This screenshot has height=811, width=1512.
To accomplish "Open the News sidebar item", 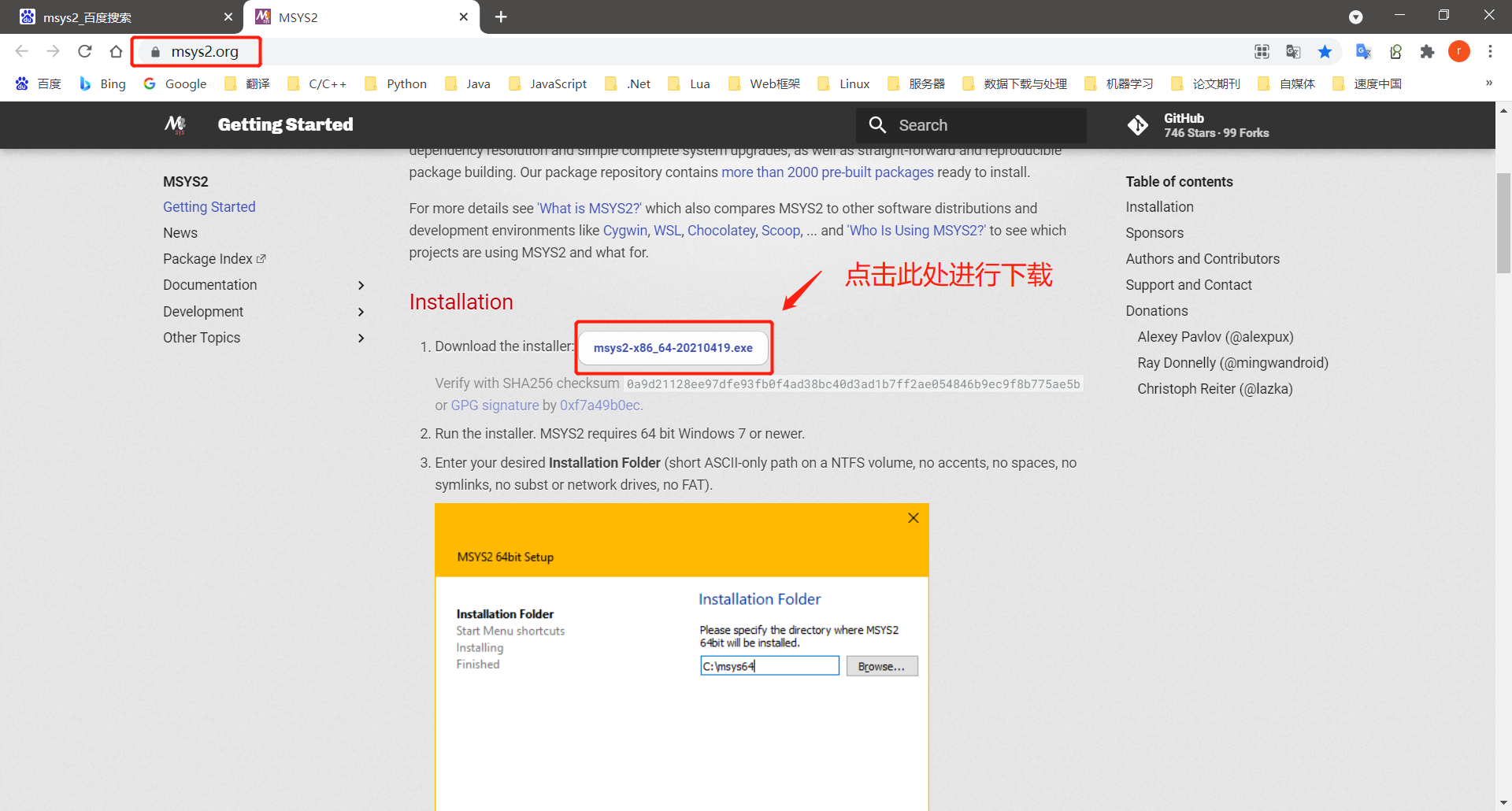I will point(180,233).
